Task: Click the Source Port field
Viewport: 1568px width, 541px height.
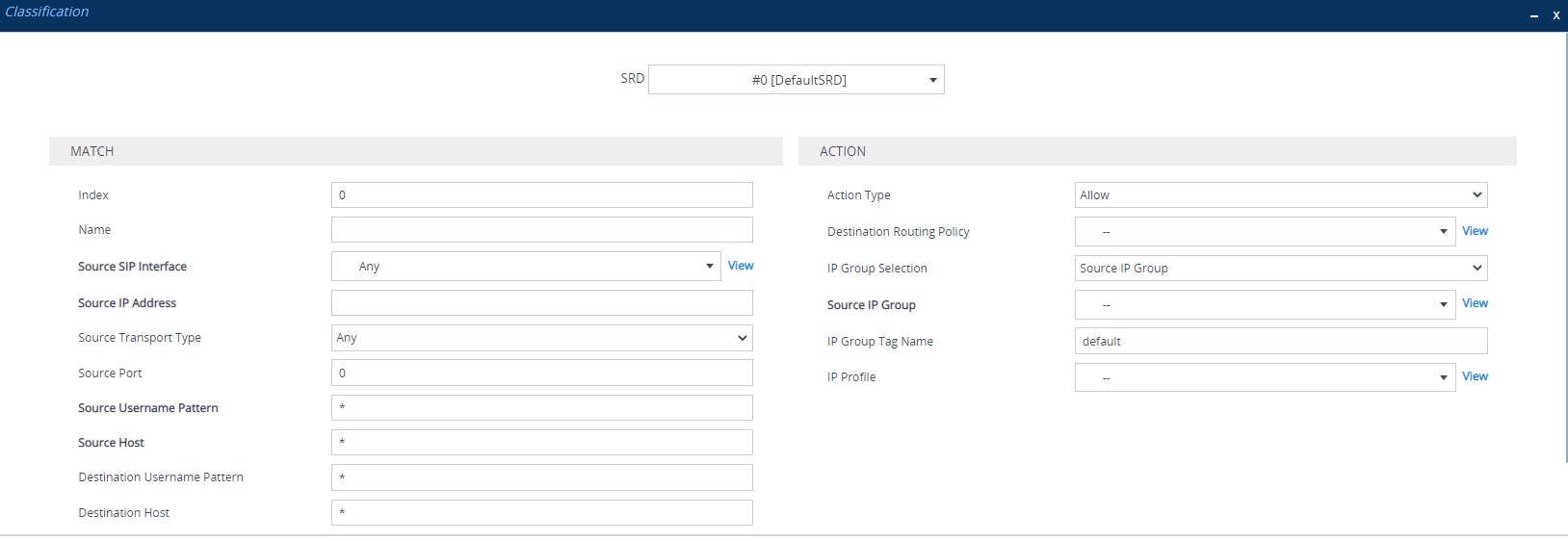Action: click(541, 374)
